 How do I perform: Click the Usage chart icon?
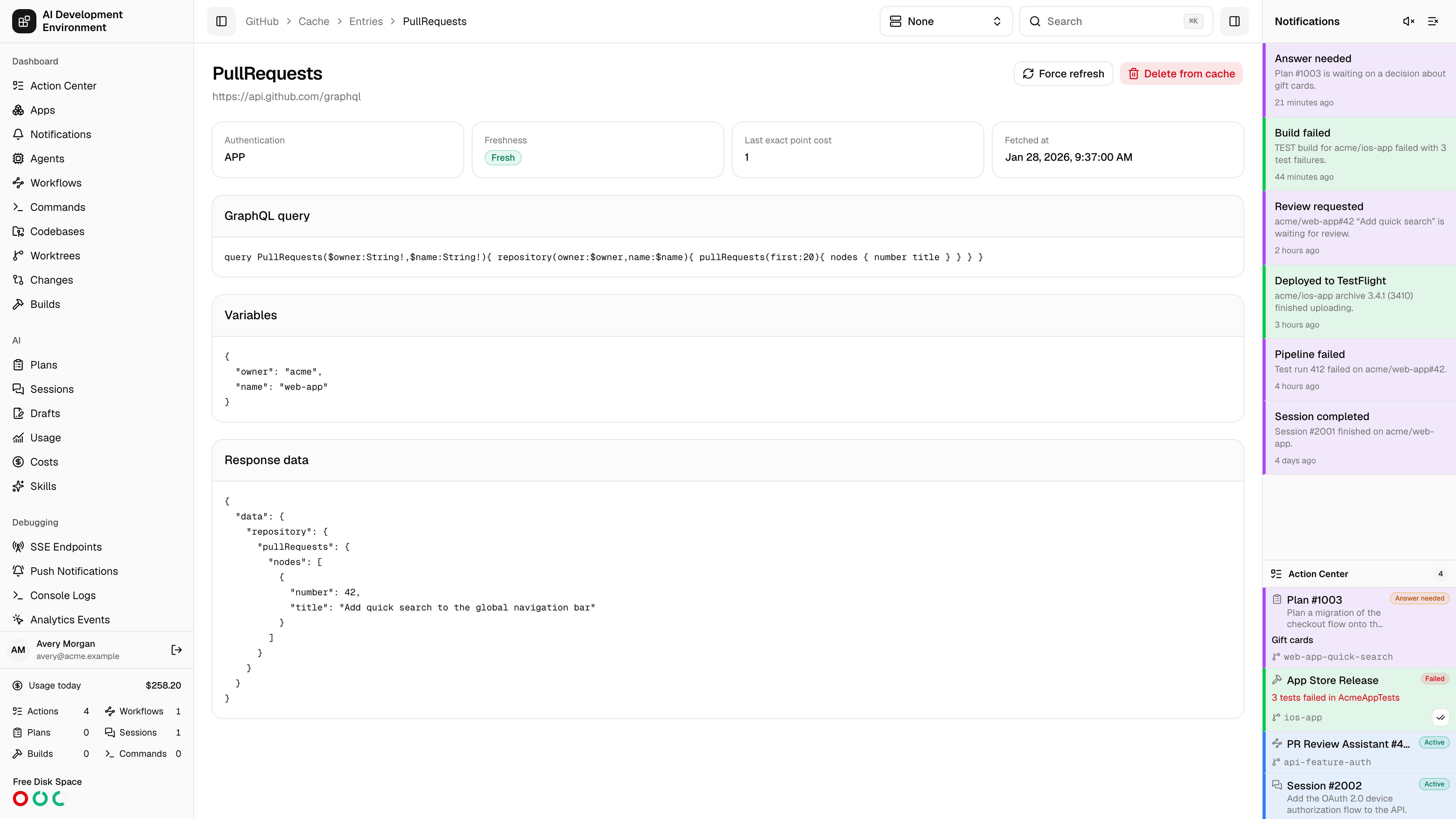pyautogui.click(x=18, y=438)
